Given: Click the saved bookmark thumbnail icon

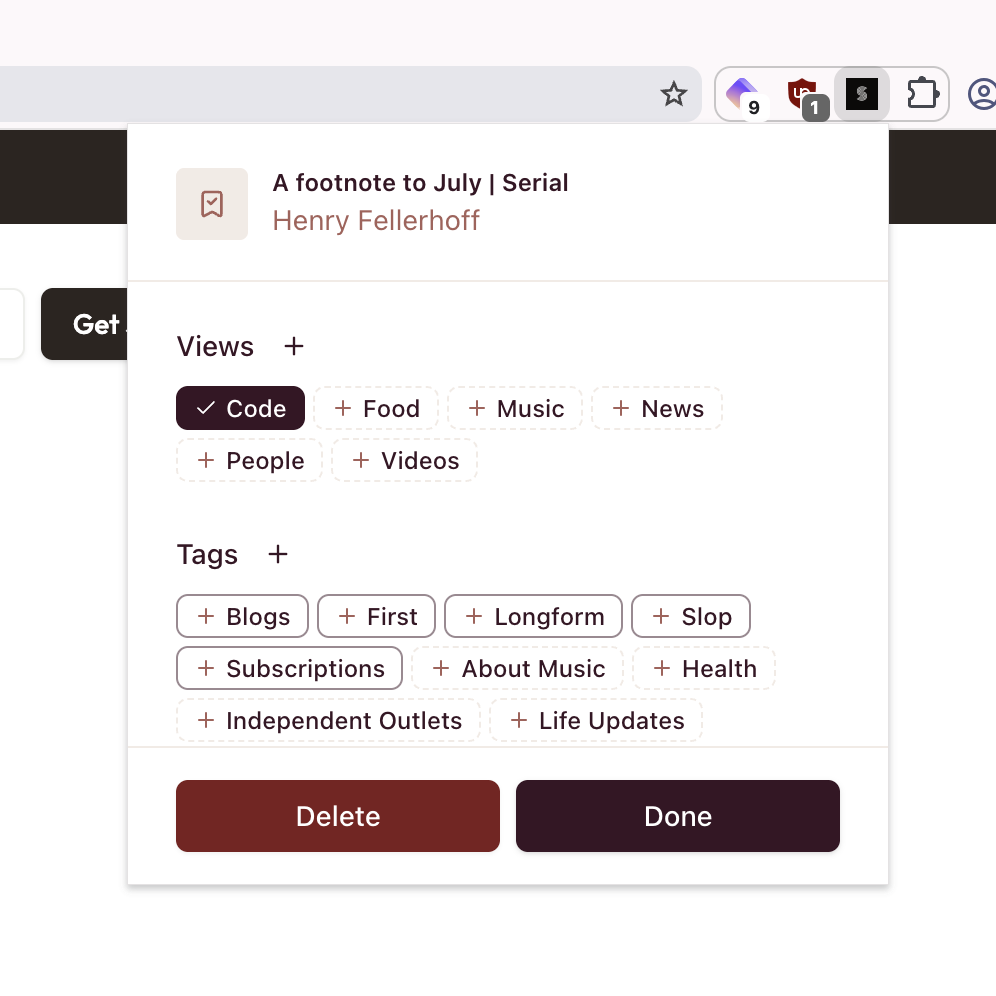Looking at the screenshot, I should click(x=212, y=204).
